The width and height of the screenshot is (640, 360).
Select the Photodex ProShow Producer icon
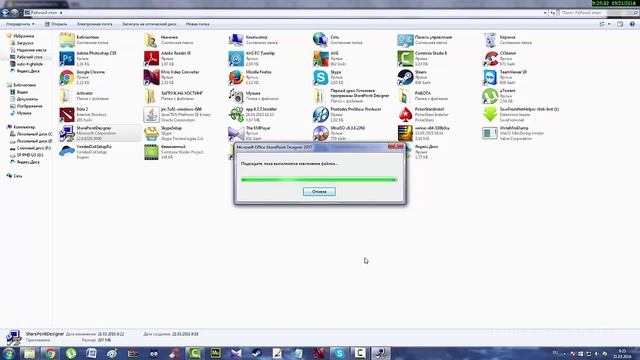click(320, 115)
